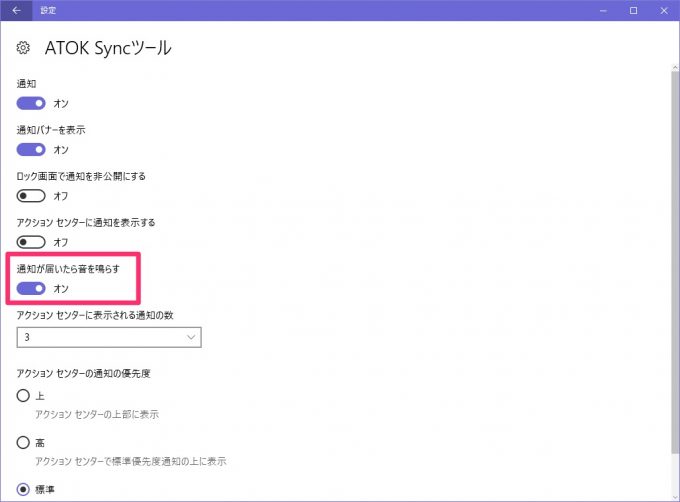Turn off the 通知 toggle
680x502 pixels.
(x=31, y=104)
